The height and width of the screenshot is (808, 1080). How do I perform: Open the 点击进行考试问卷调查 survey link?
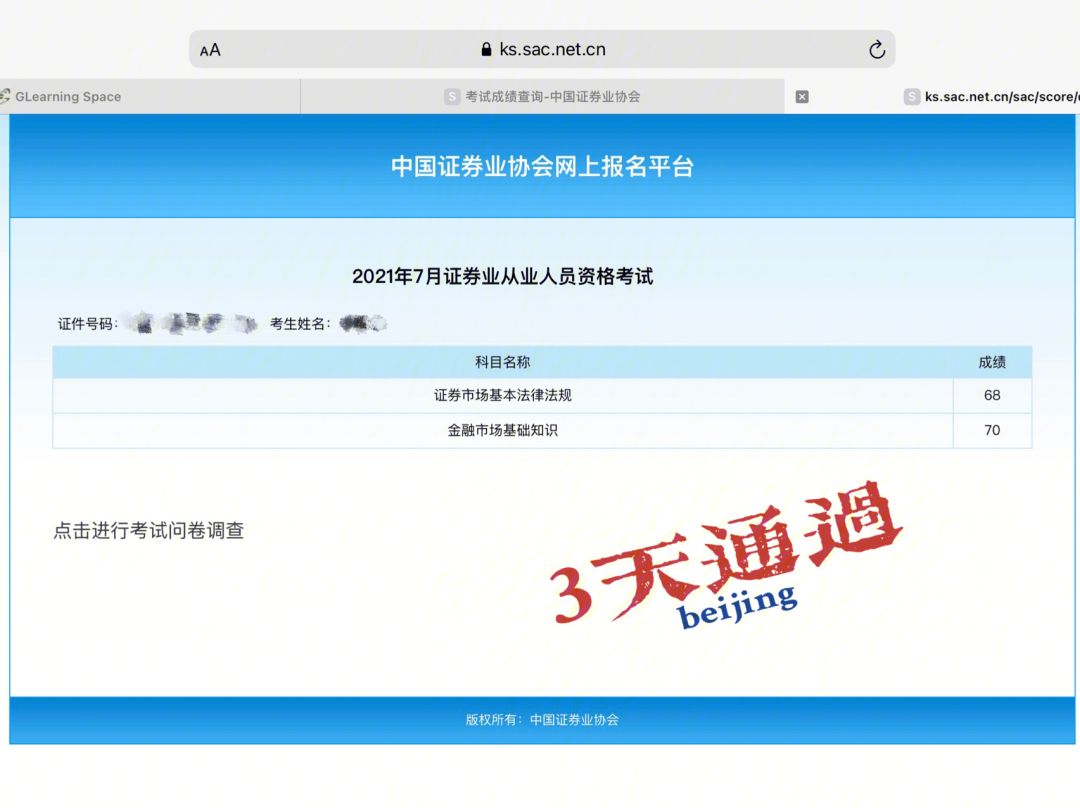click(x=149, y=531)
